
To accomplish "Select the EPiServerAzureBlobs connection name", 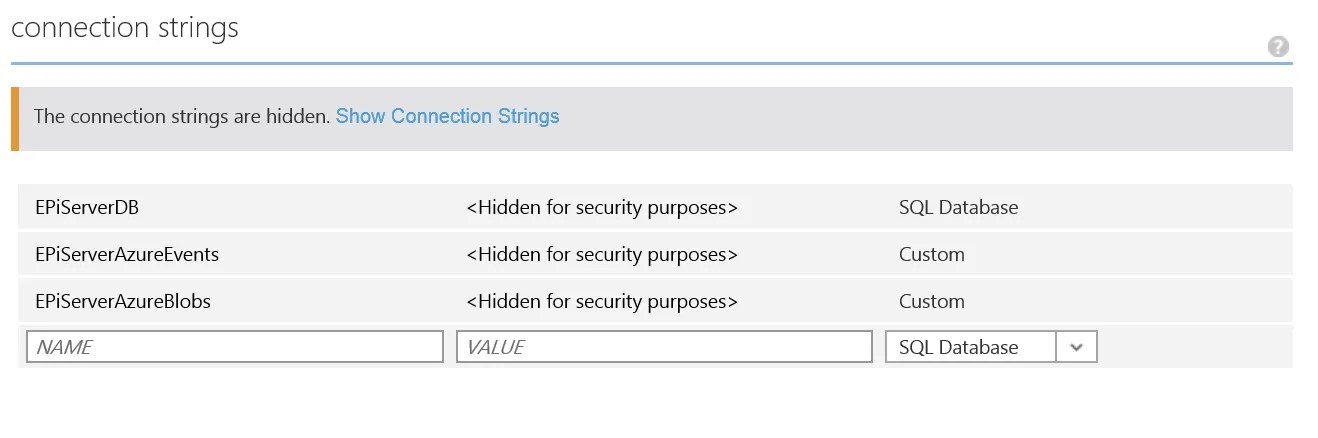I will 123,301.
